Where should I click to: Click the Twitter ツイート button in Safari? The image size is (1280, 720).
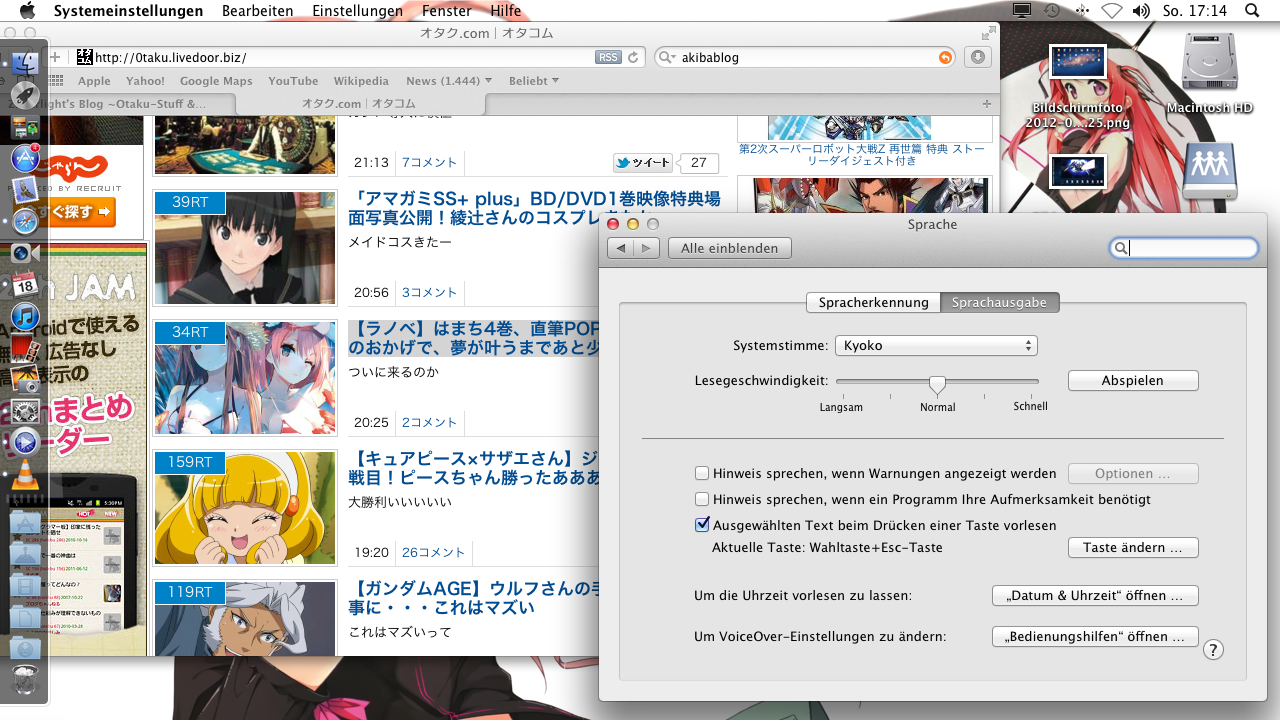point(643,163)
